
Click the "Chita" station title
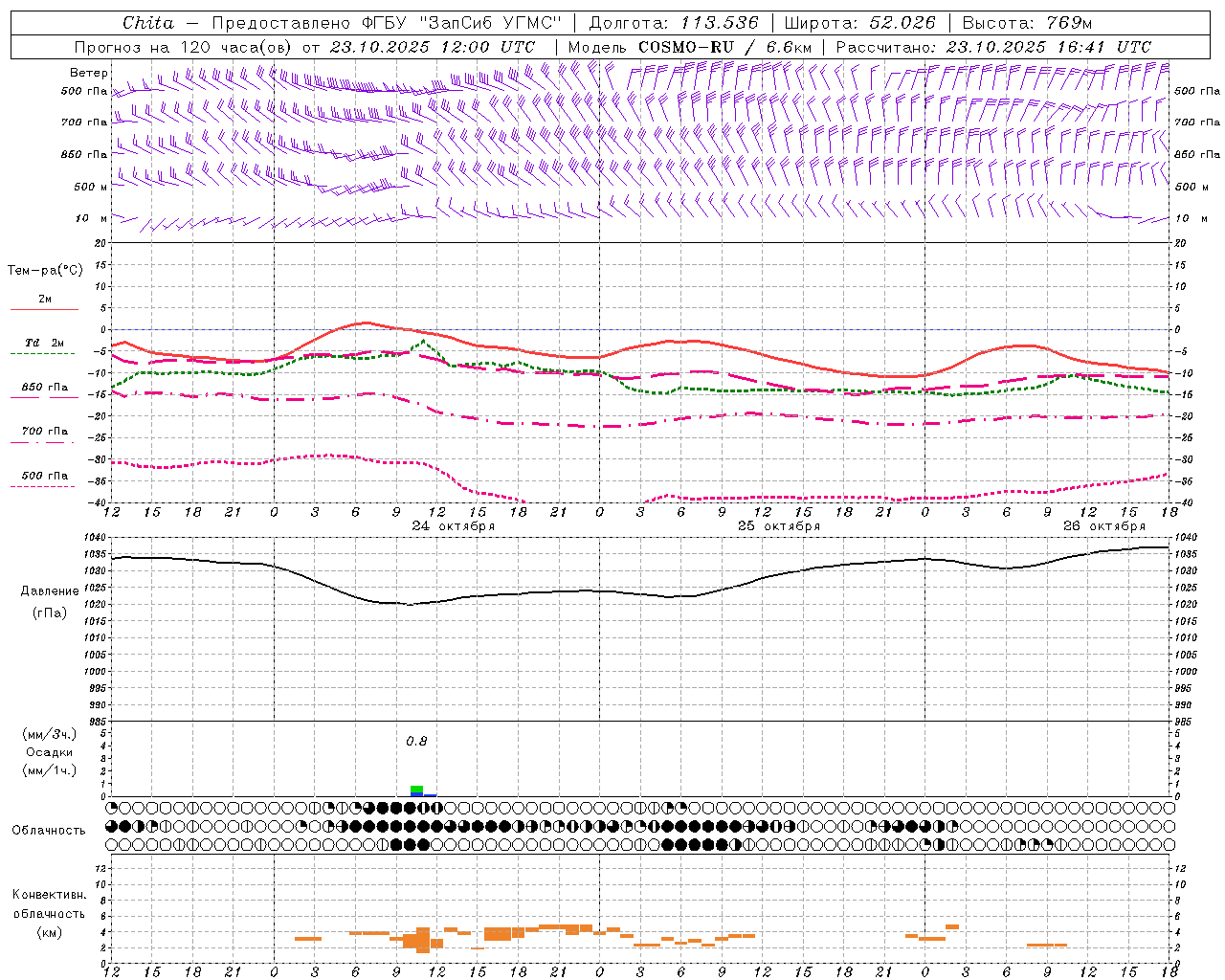[148, 23]
